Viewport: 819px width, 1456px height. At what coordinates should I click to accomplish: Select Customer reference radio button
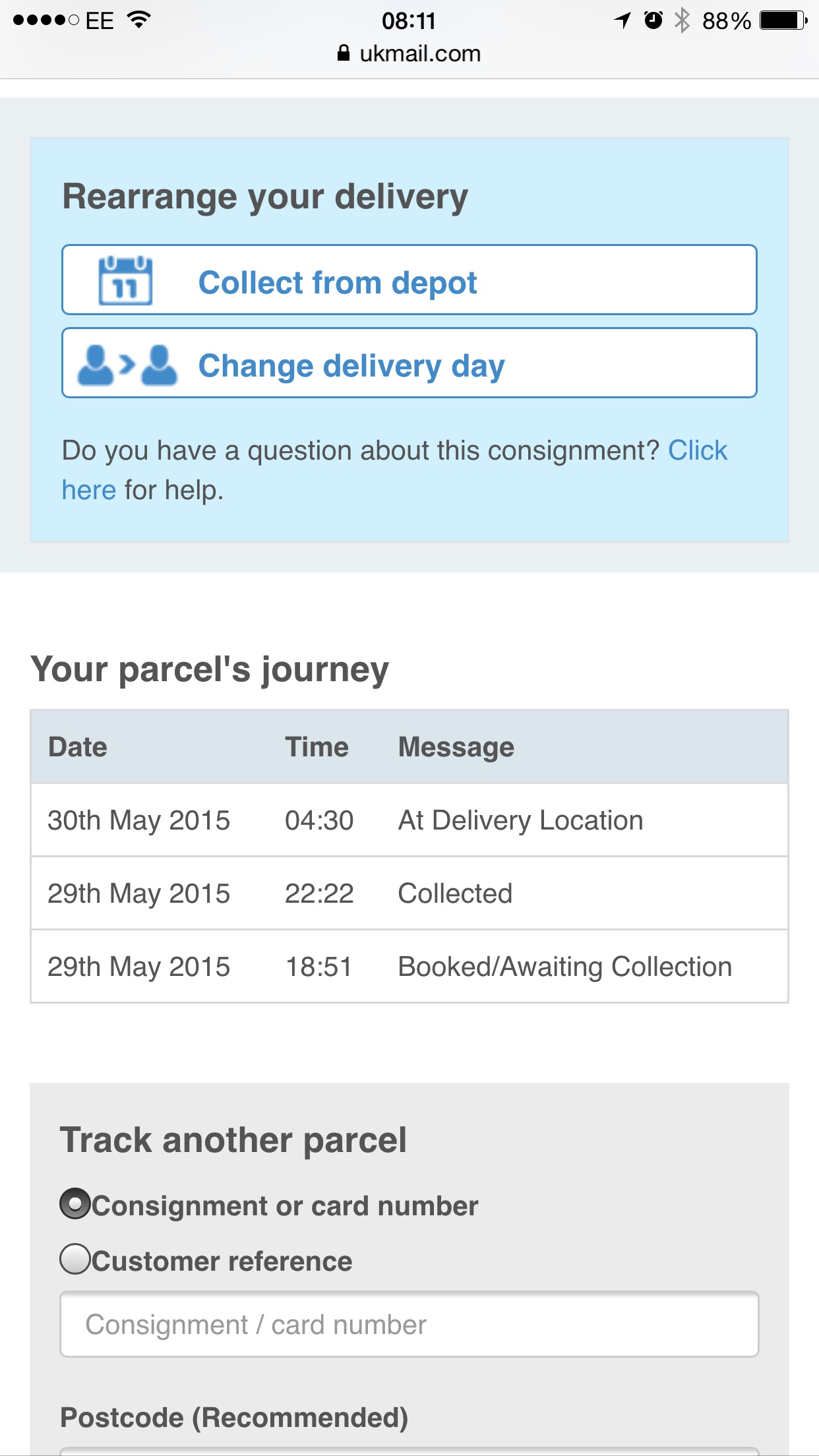(75, 1259)
